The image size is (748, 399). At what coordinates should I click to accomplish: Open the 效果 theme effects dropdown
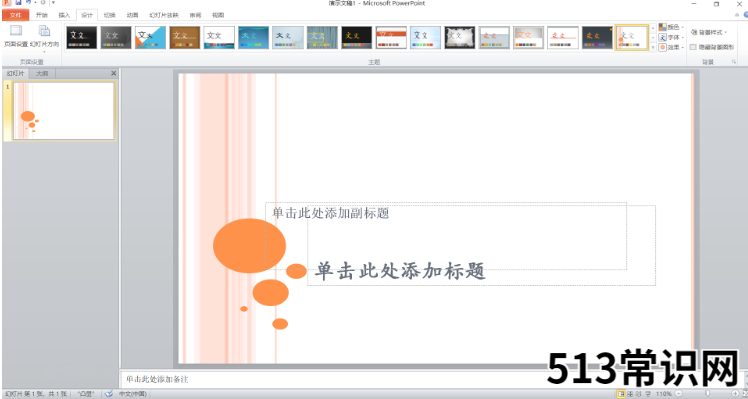671,47
